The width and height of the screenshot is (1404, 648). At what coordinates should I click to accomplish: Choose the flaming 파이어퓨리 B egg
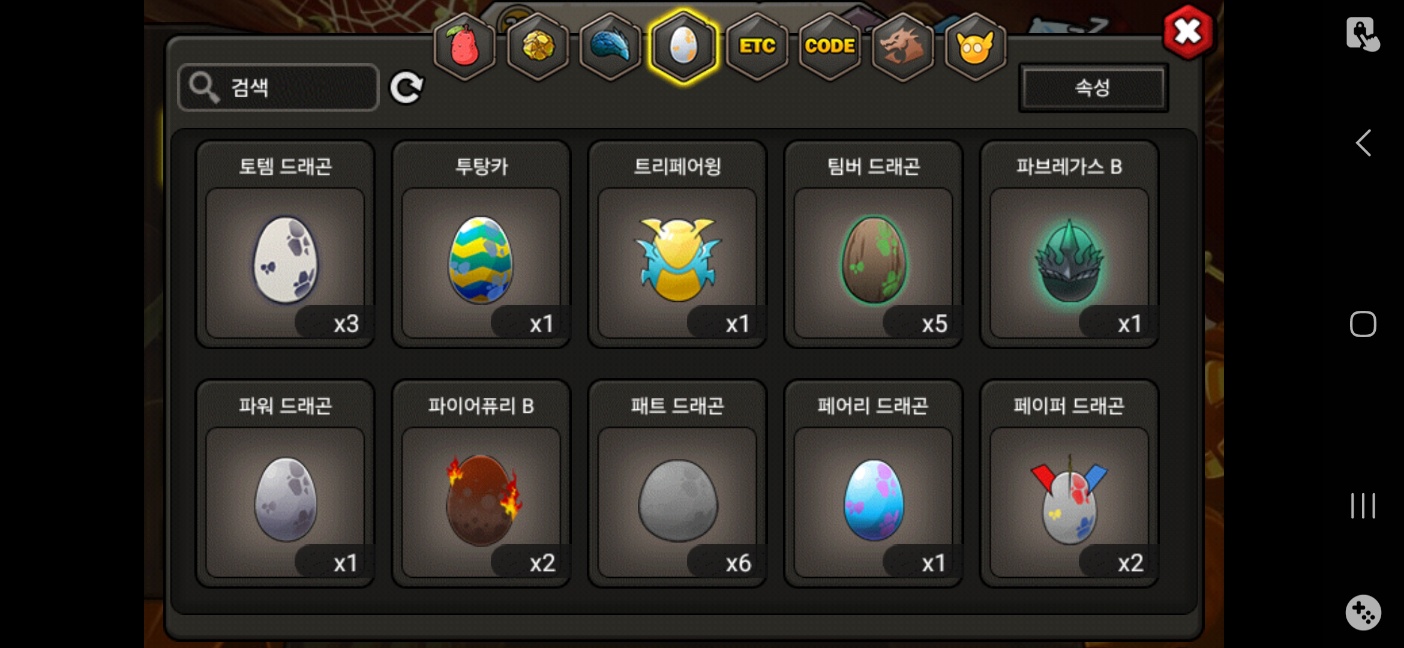click(481, 483)
